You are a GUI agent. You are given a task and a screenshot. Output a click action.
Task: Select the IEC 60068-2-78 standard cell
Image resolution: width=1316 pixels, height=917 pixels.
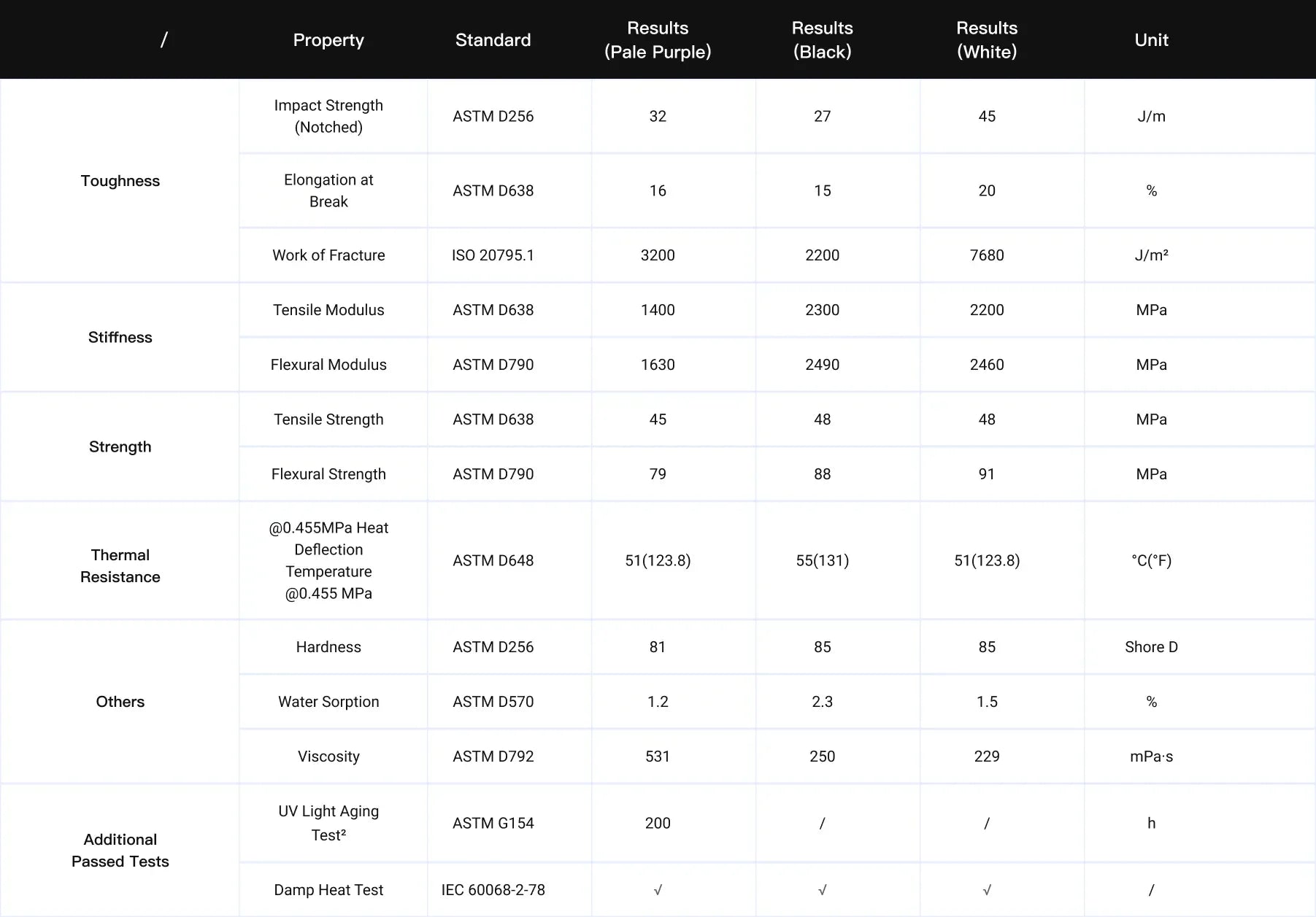point(493,890)
